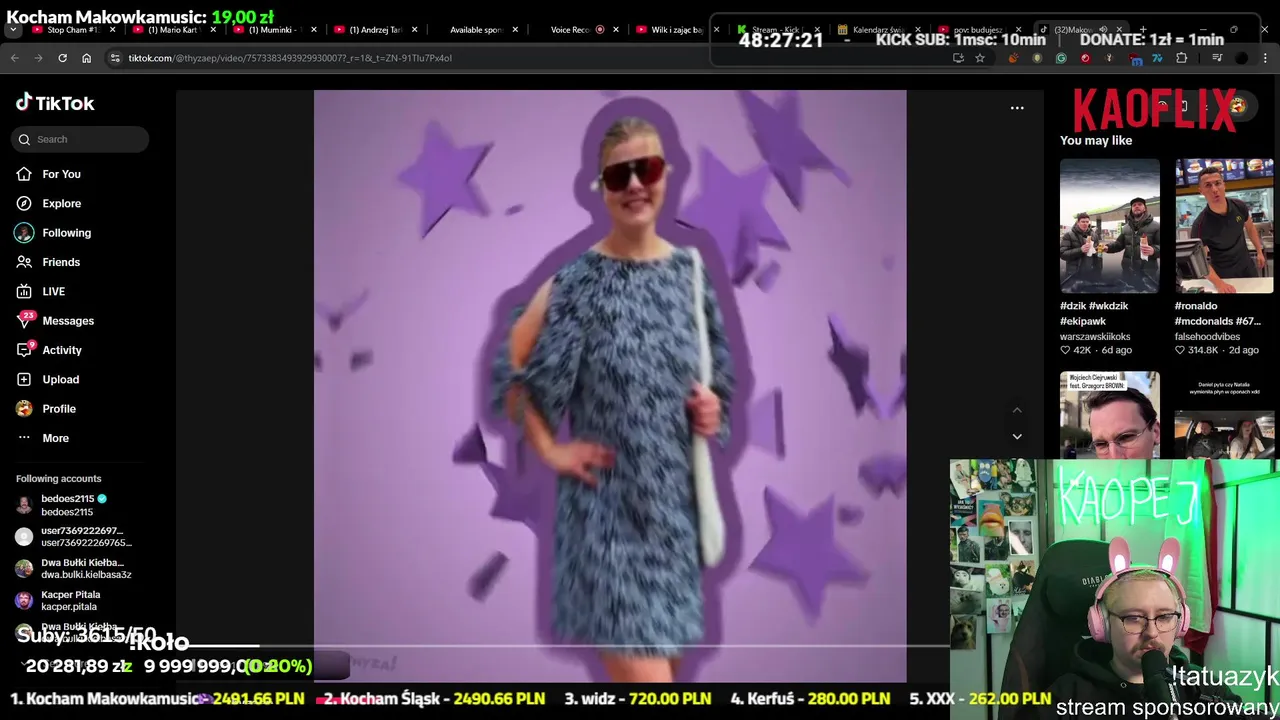The image size is (1280, 720).
Task: Click the TikTok video player
Action: (610, 386)
